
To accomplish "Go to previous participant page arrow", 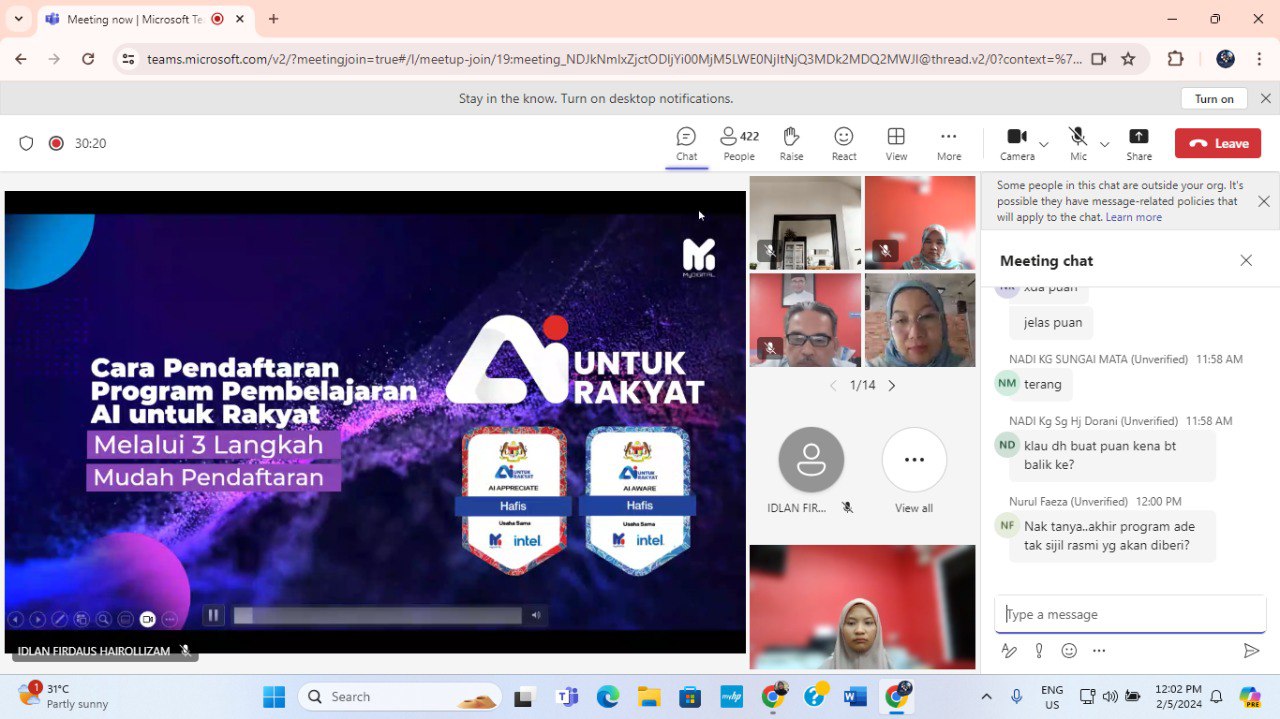I will click(833, 385).
